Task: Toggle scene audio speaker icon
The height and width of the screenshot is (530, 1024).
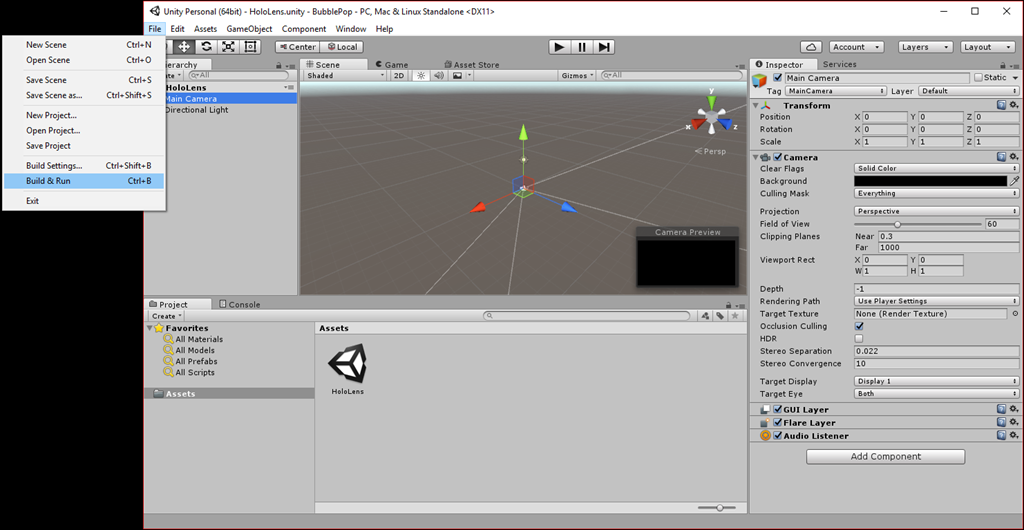Action: click(x=439, y=76)
